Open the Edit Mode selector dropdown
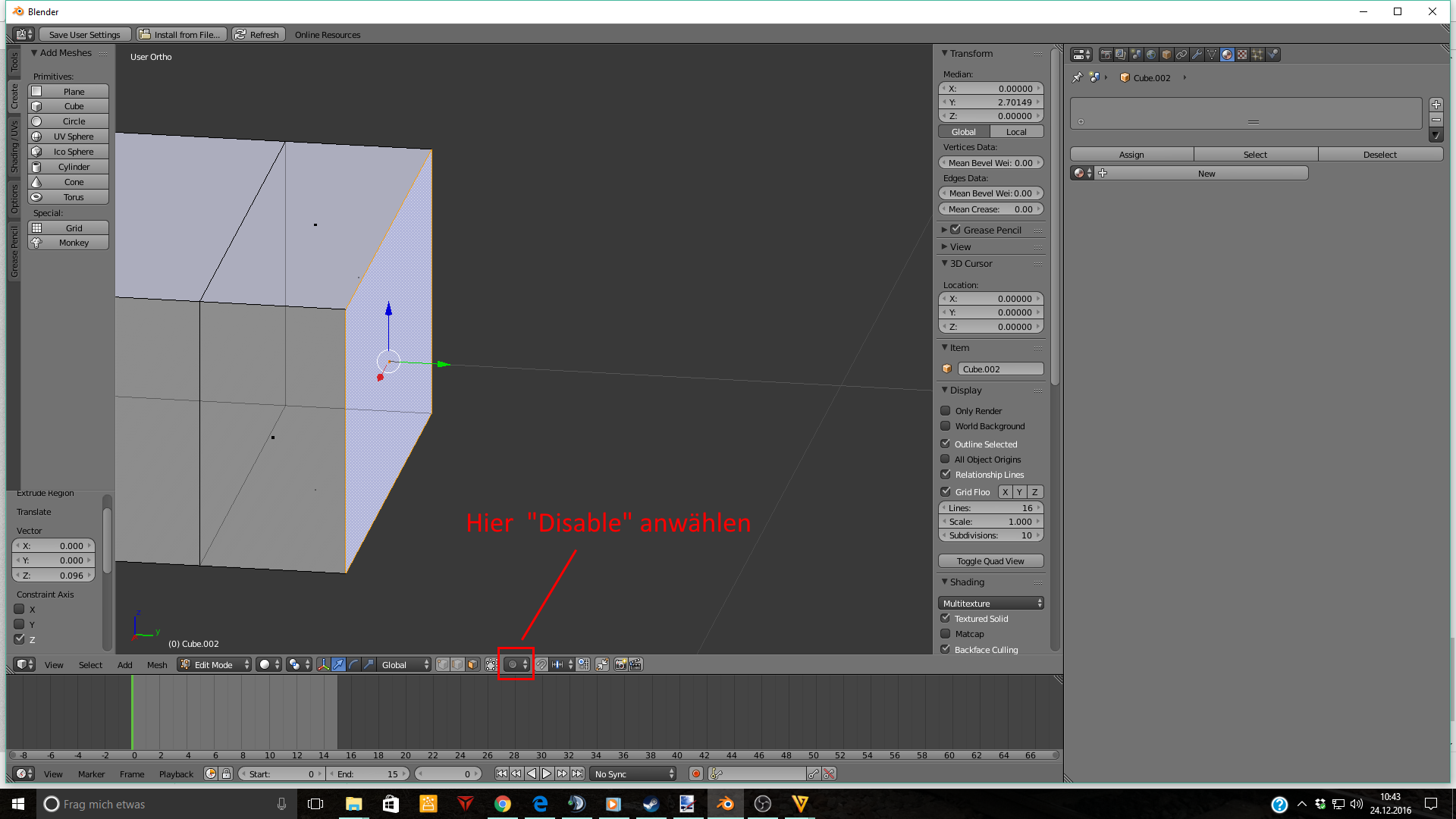This screenshot has width=1456, height=819. click(215, 665)
